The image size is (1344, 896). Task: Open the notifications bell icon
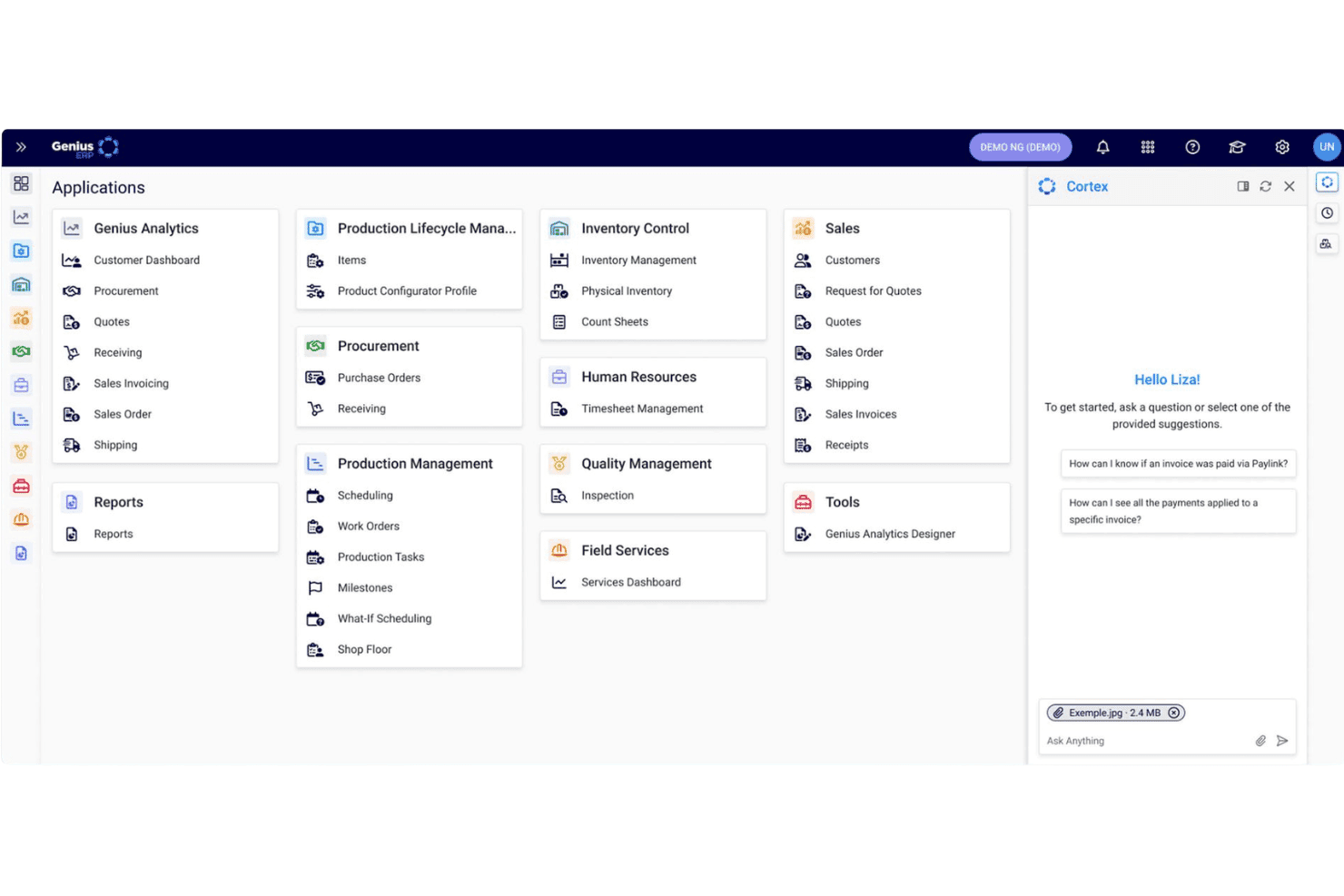1102,147
